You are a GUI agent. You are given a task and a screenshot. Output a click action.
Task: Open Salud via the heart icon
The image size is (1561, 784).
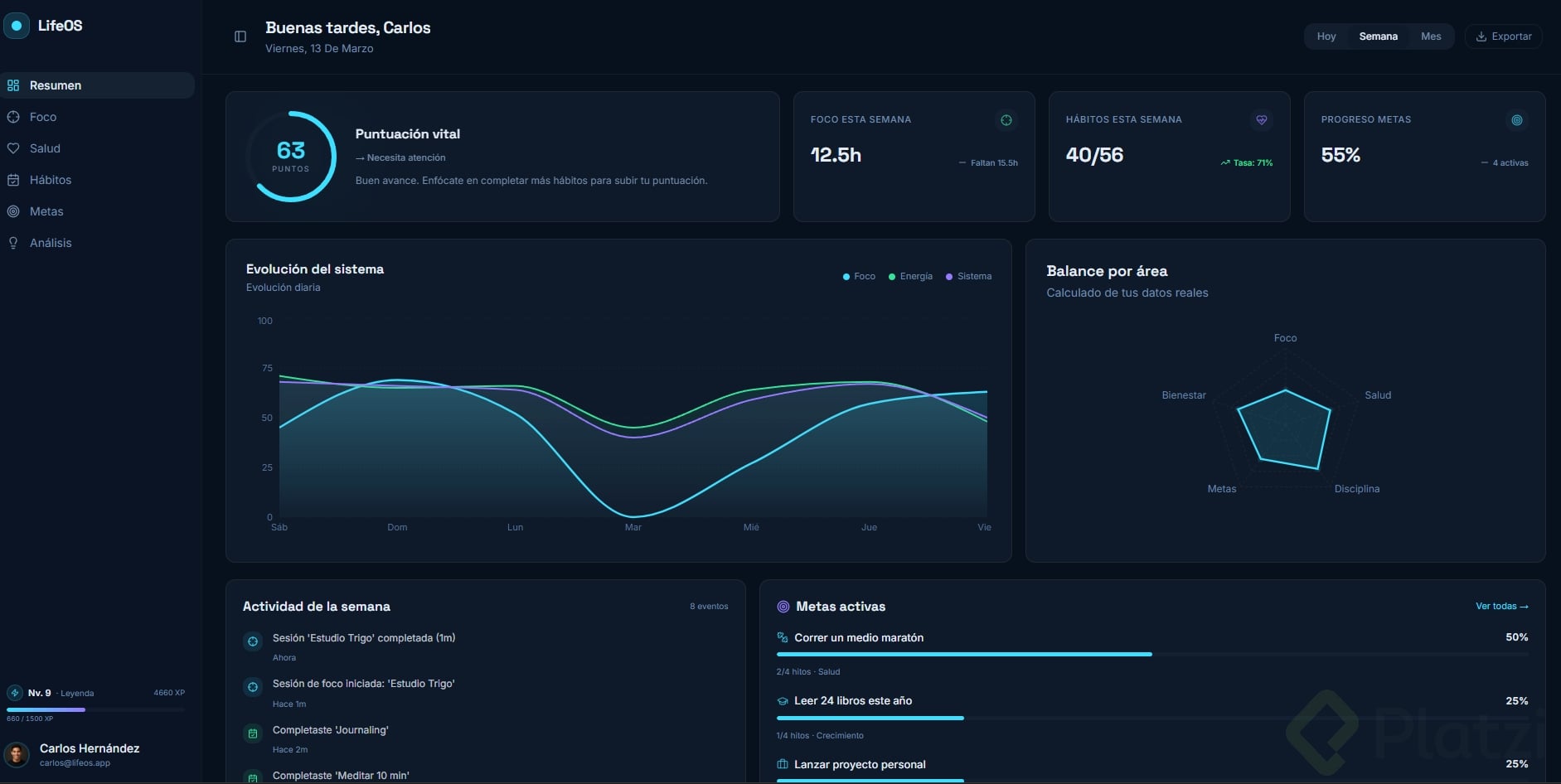pyautogui.click(x=13, y=148)
